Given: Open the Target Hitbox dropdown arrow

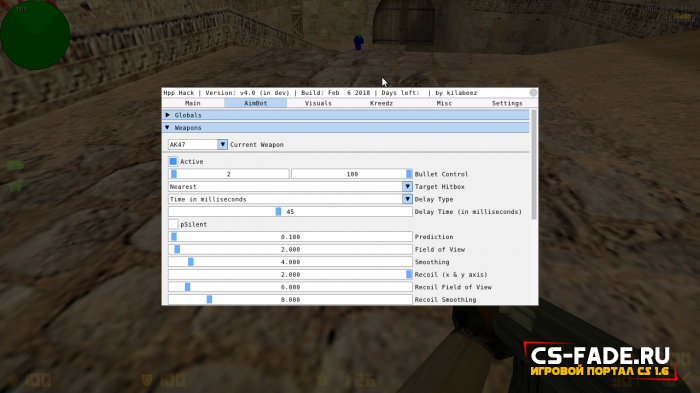Looking at the screenshot, I should pyautogui.click(x=407, y=187).
